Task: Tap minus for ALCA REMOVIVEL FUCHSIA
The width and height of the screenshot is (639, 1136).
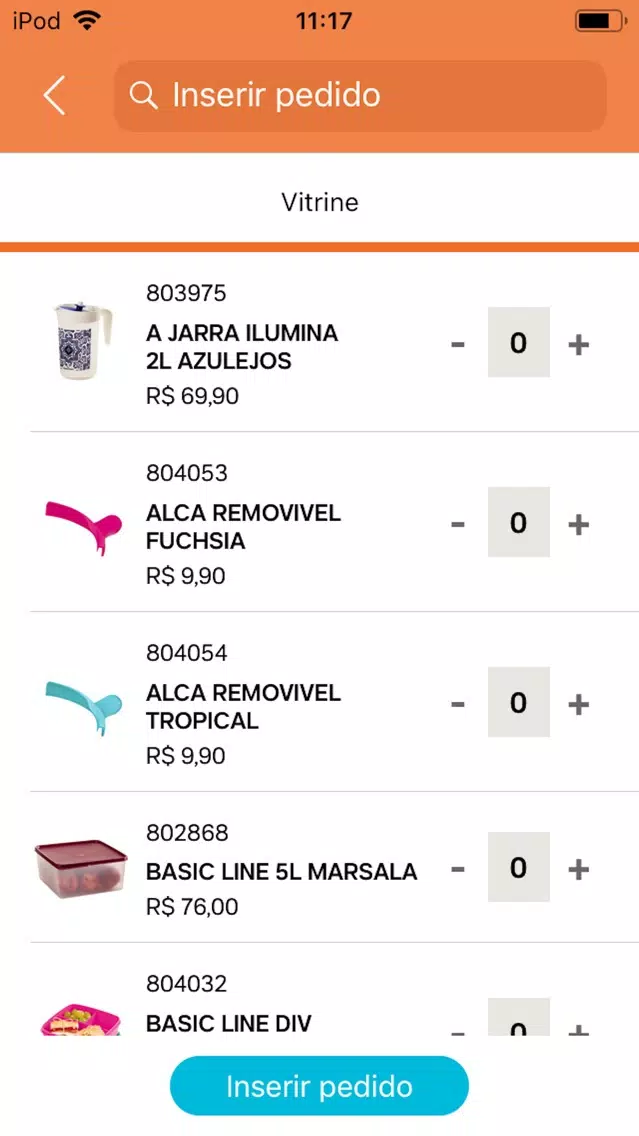Action: point(457,524)
